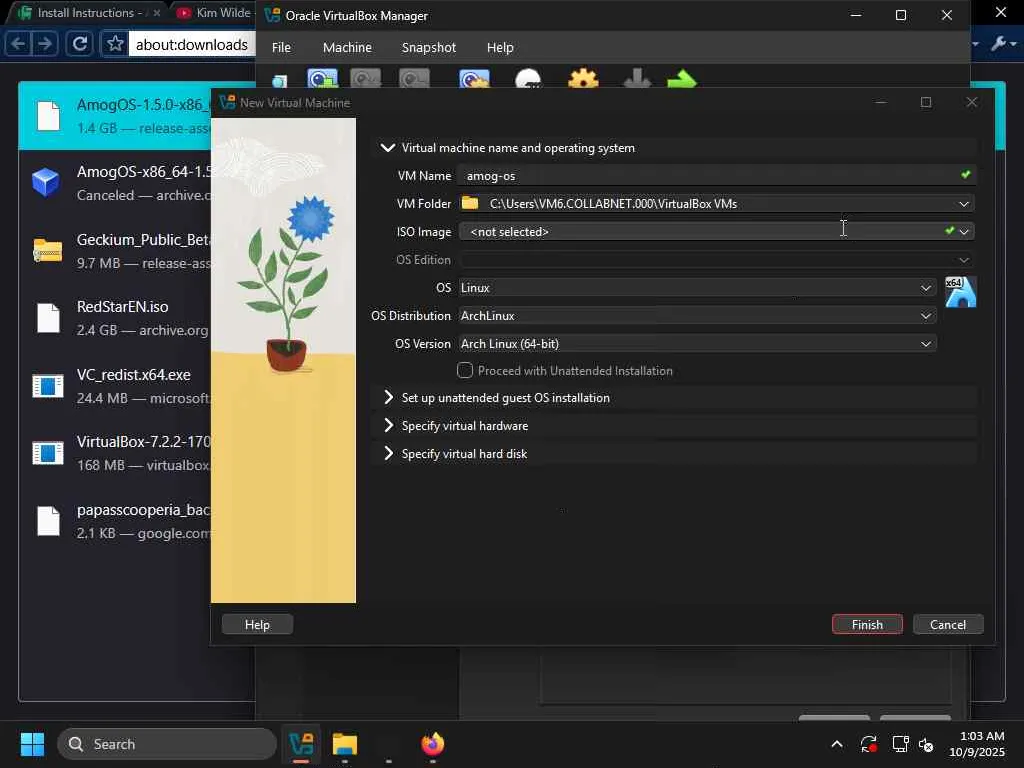This screenshot has height=768, width=1024.
Task: Open the File menu in VirtualBox Manager
Action: coord(281,47)
